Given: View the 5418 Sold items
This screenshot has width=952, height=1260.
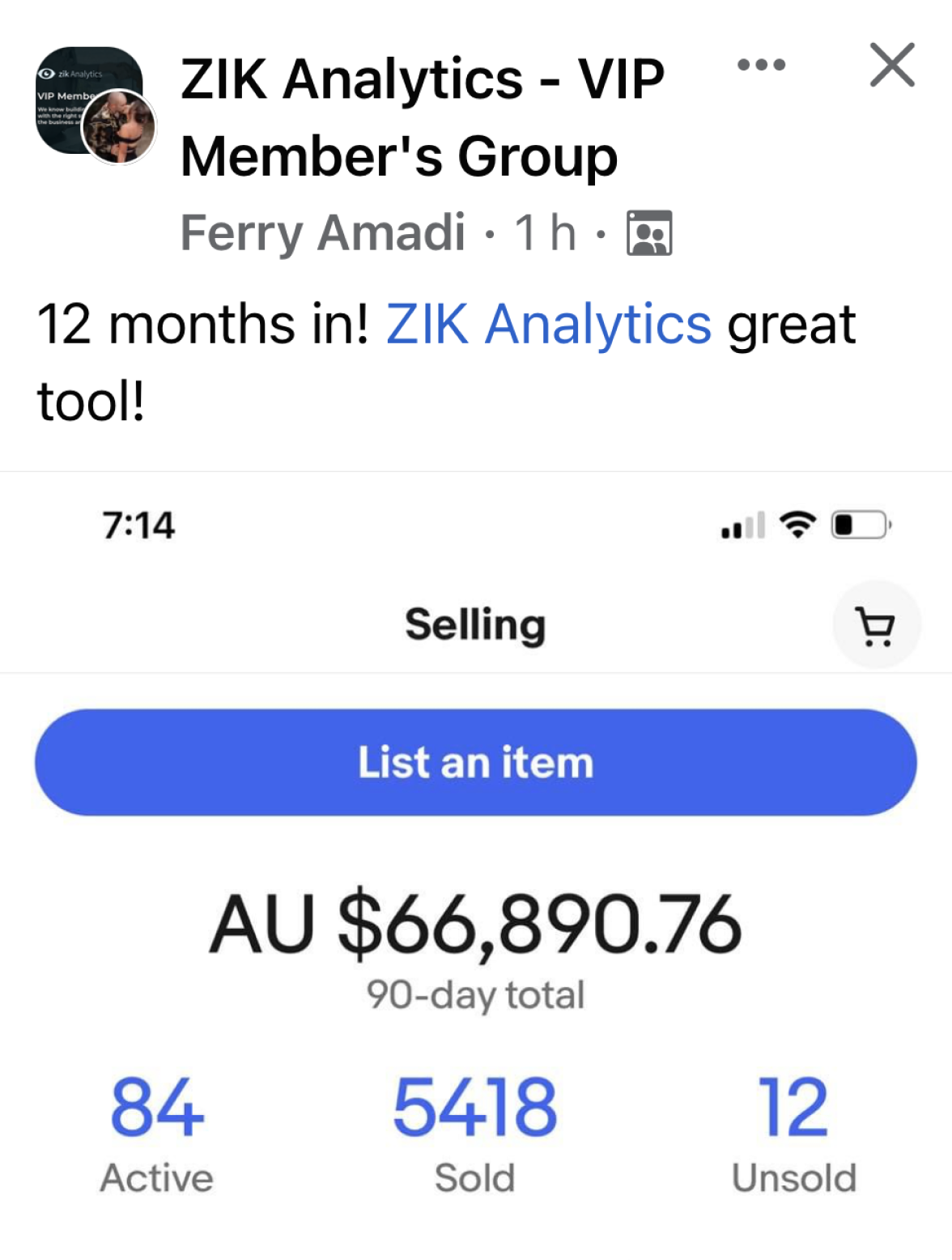Looking at the screenshot, I should tap(475, 1134).
